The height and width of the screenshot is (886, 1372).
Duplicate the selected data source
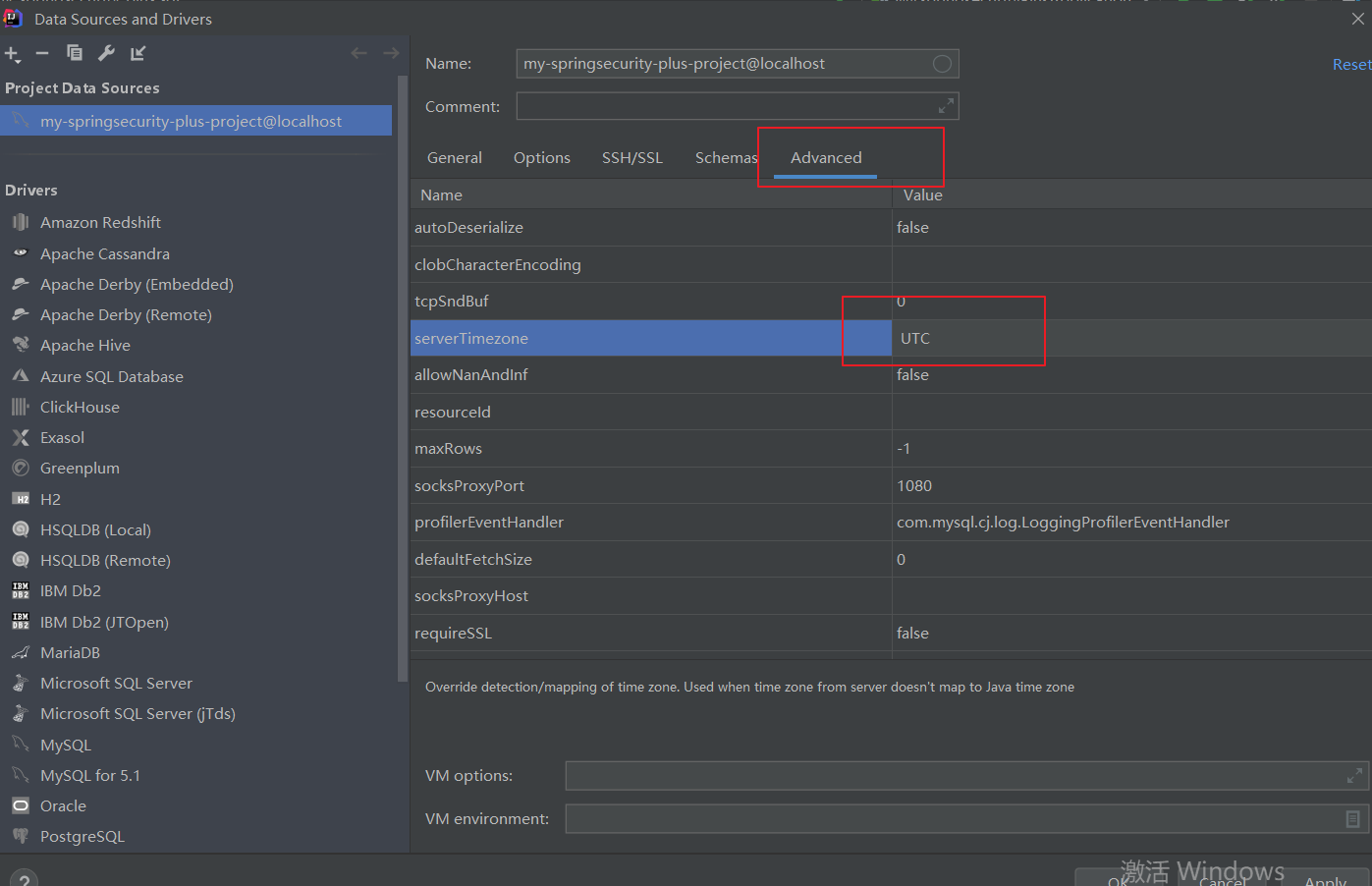[75, 53]
